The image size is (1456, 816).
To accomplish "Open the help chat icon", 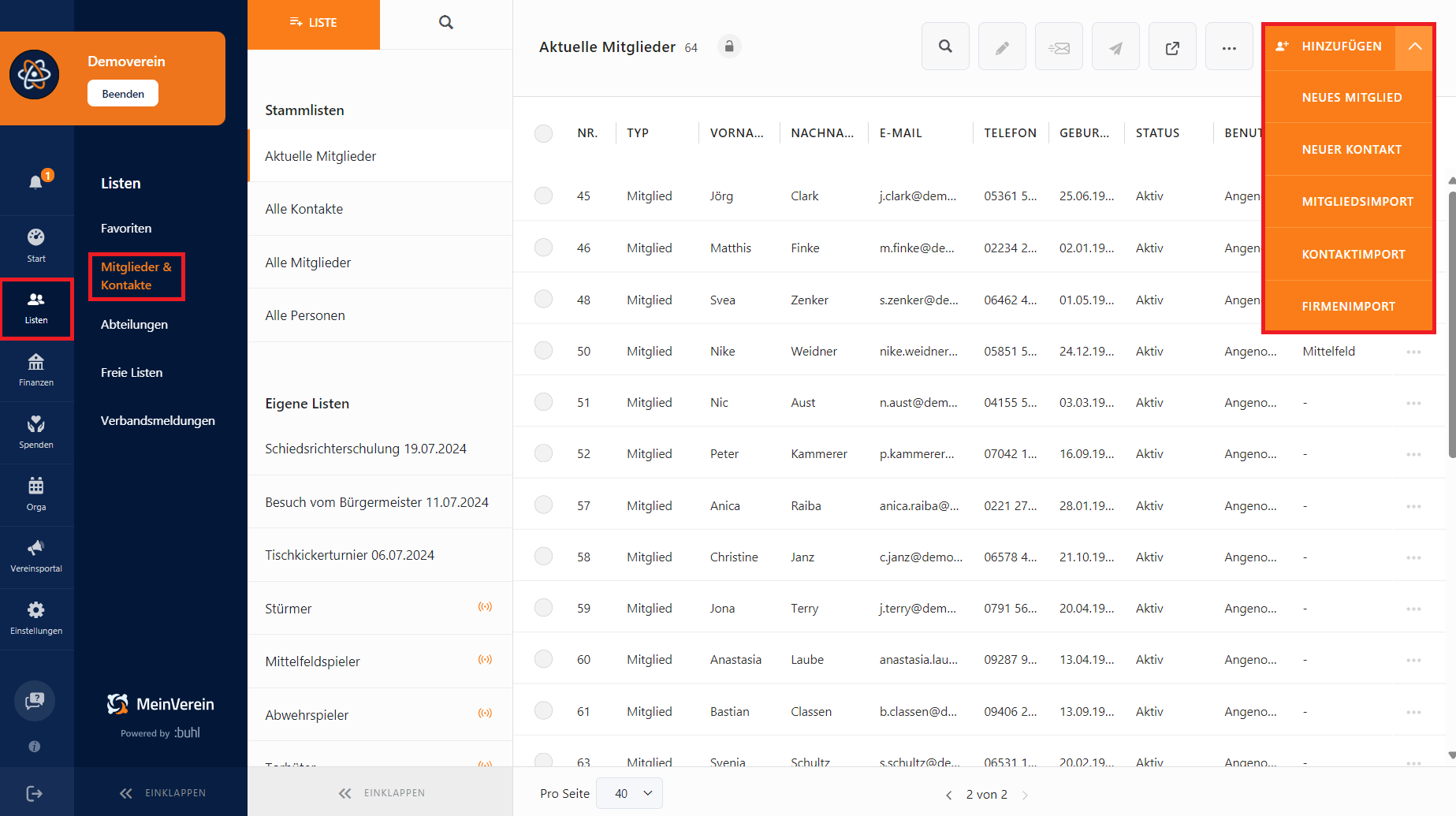I will click(35, 700).
